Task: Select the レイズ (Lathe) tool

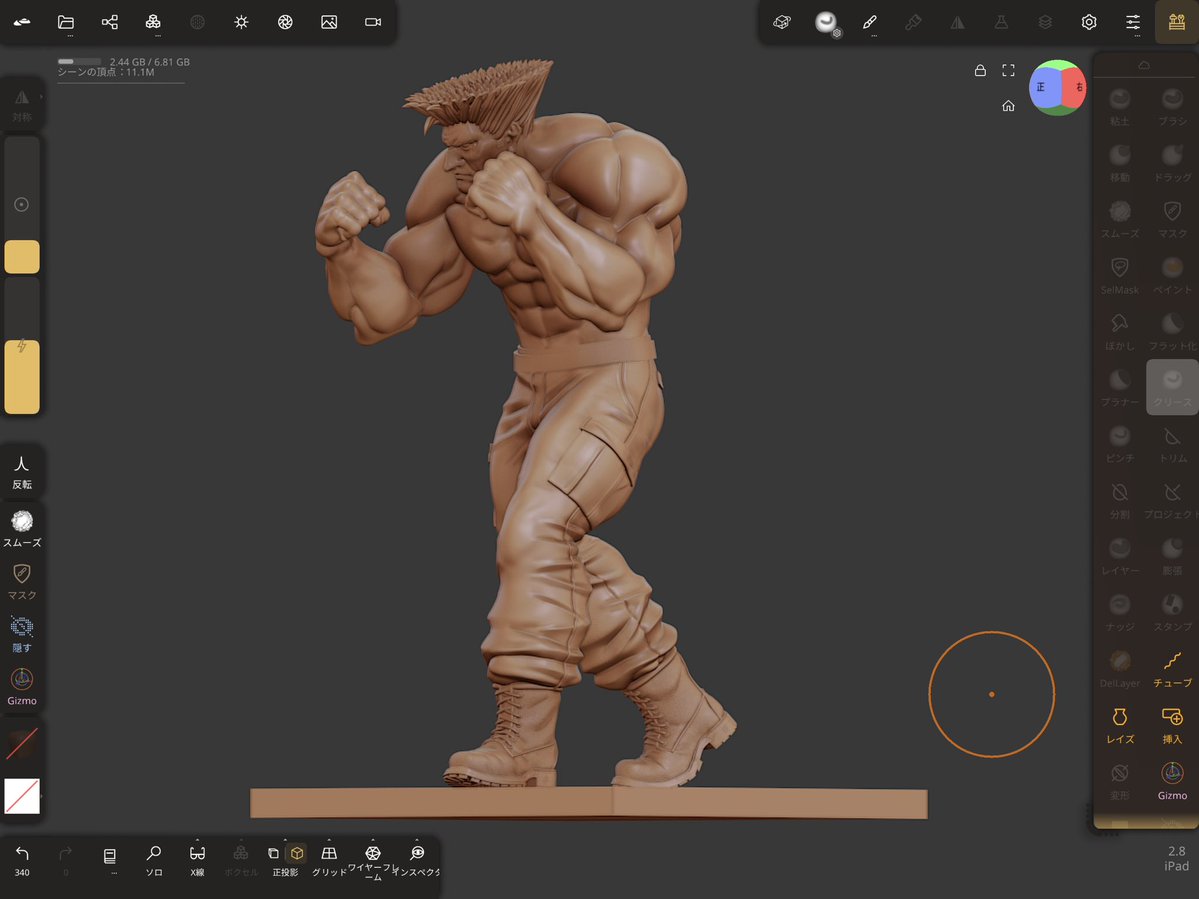Action: [1119, 725]
